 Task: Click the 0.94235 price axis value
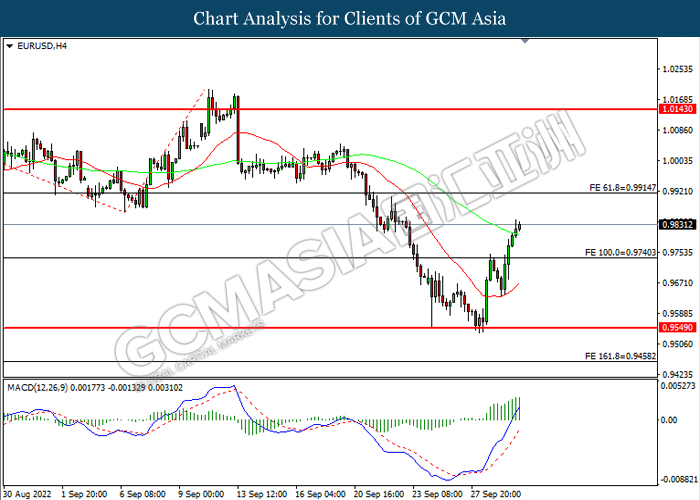click(678, 375)
